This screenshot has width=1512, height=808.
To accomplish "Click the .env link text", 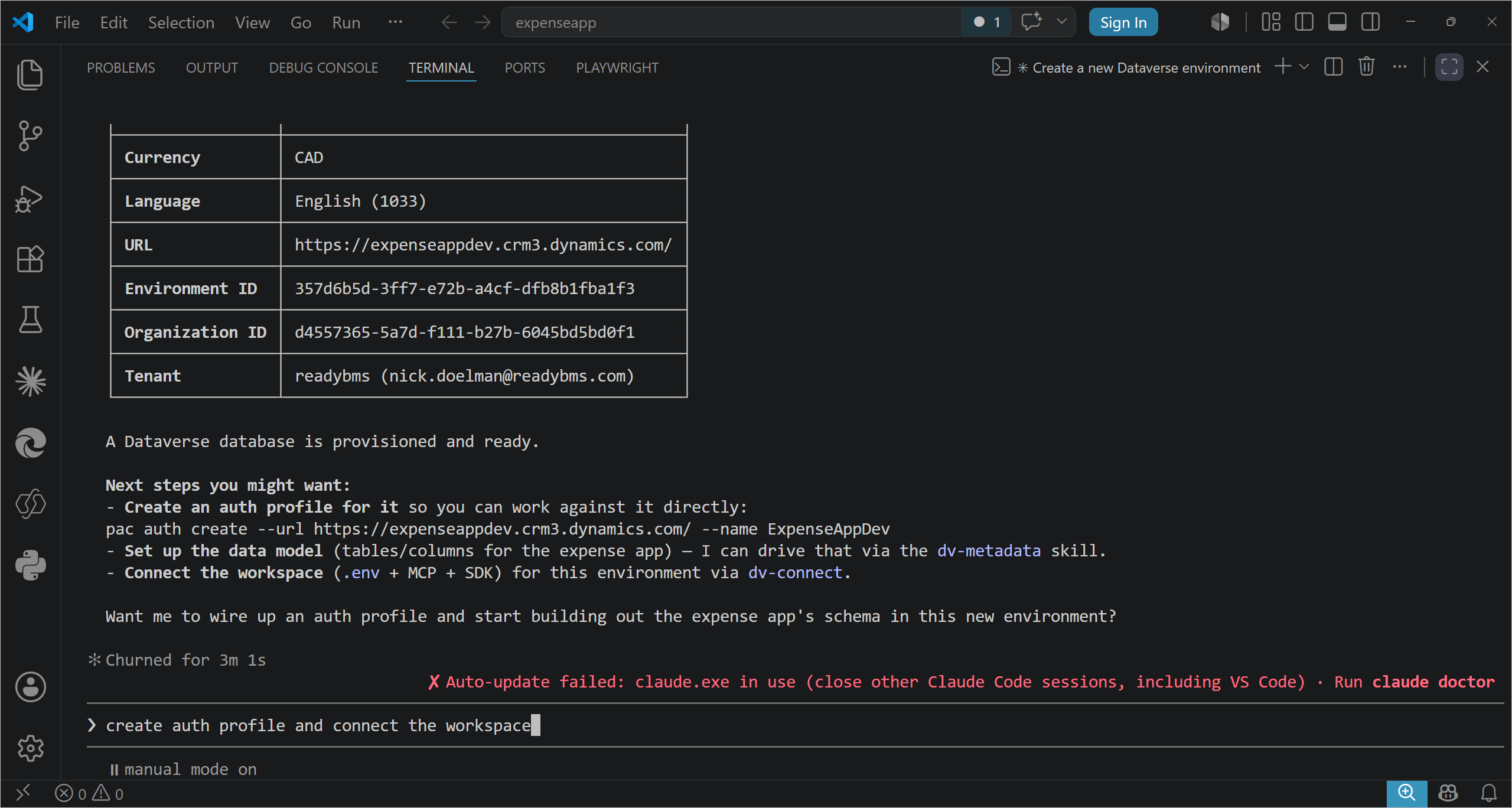I will [x=361, y=573].
